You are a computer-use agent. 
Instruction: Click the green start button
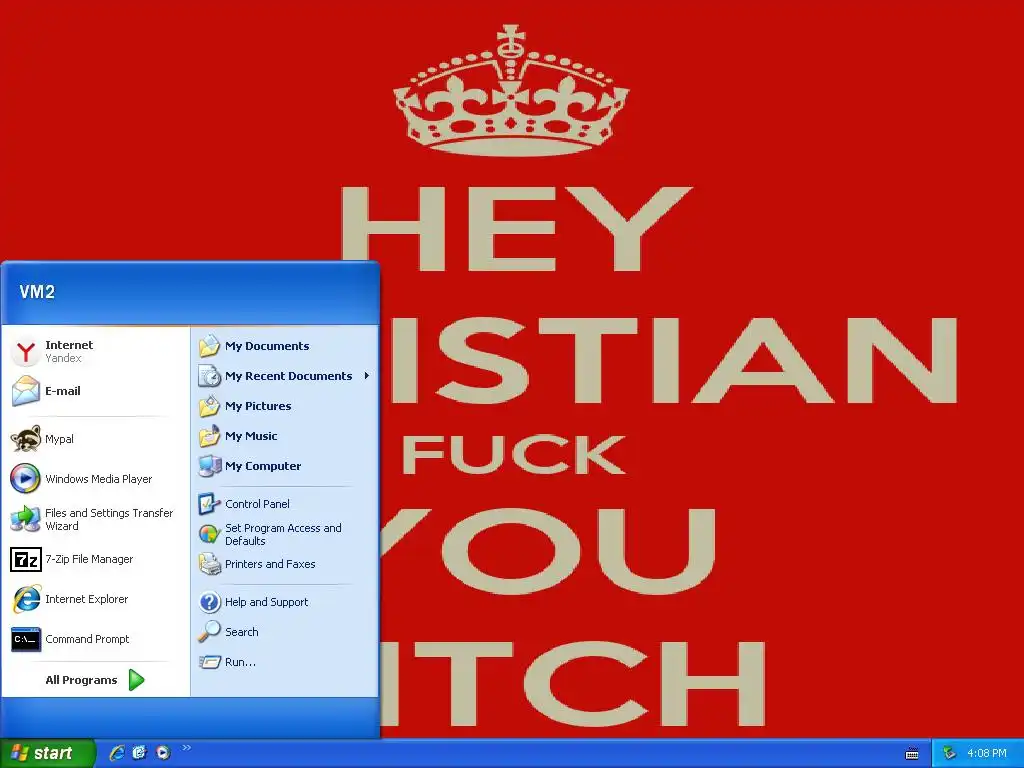click(47, 753)
